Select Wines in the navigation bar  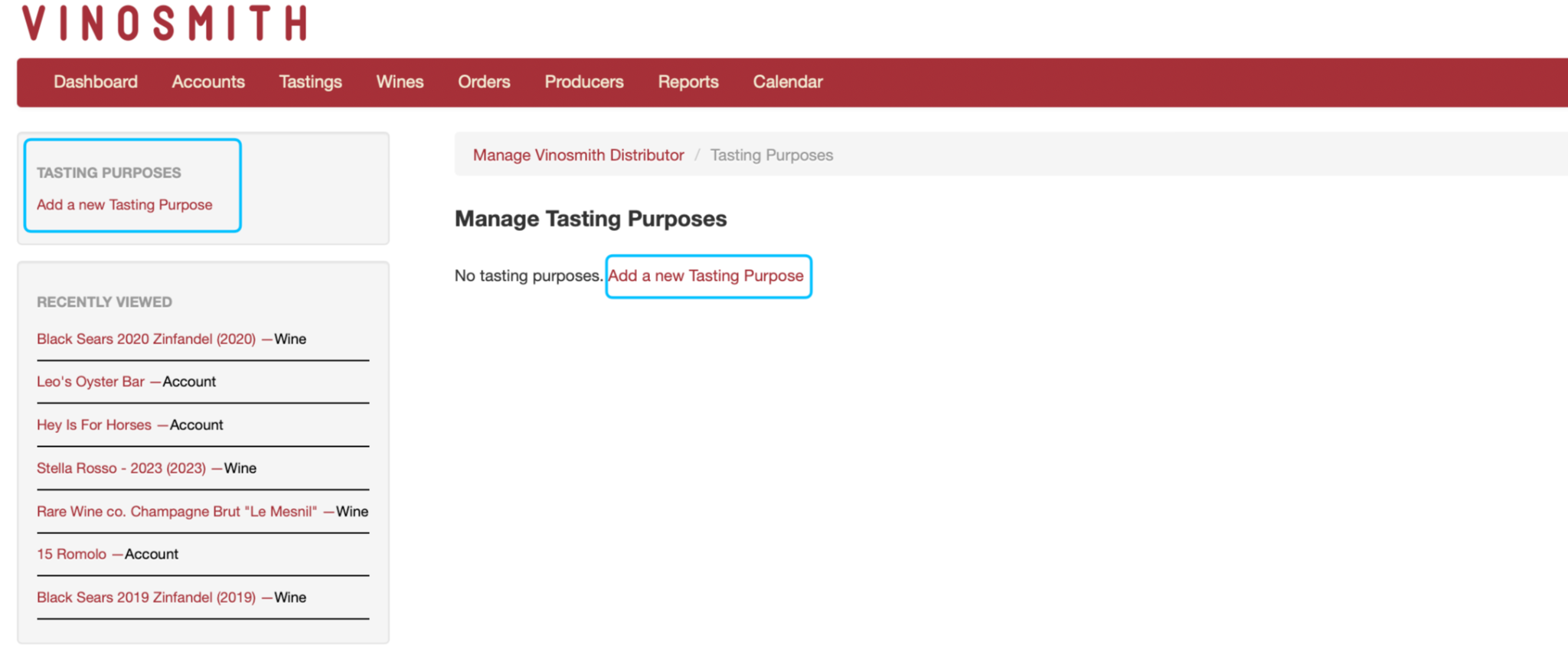[x=400, y=82]
